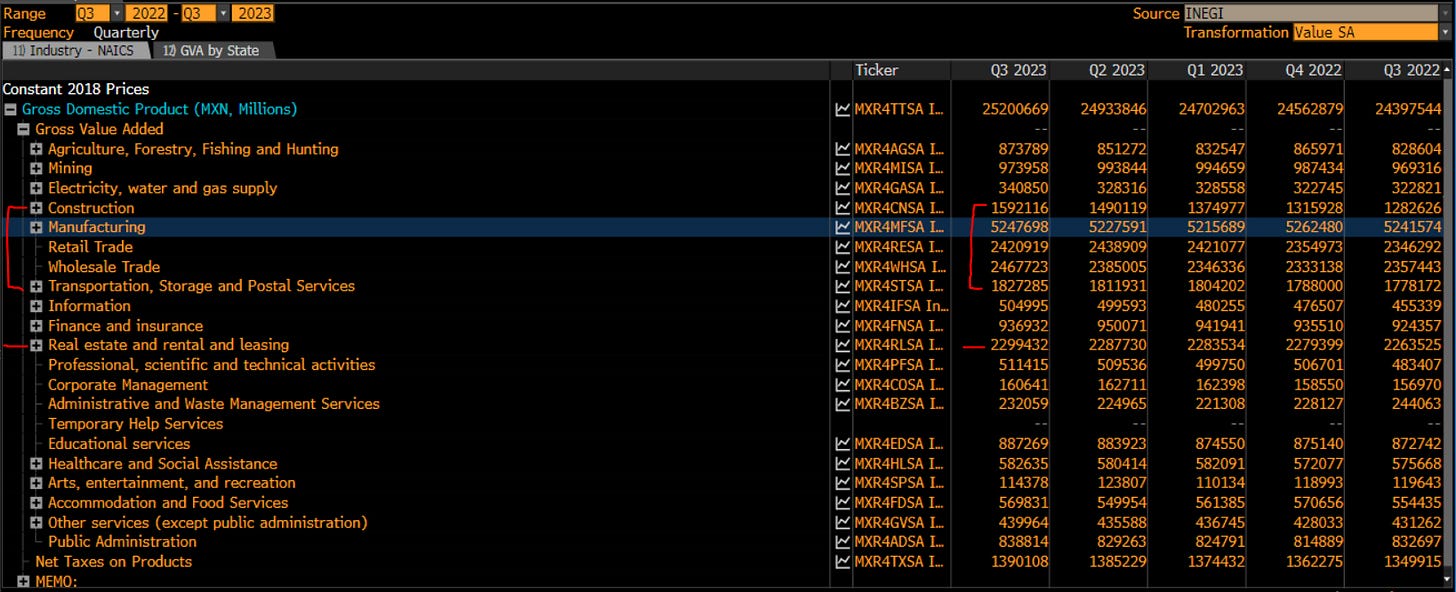Image resolution: width=1456 pixels, height=592 pixels.
Task: Expand the Information row
Action: (x=36, y=306)
